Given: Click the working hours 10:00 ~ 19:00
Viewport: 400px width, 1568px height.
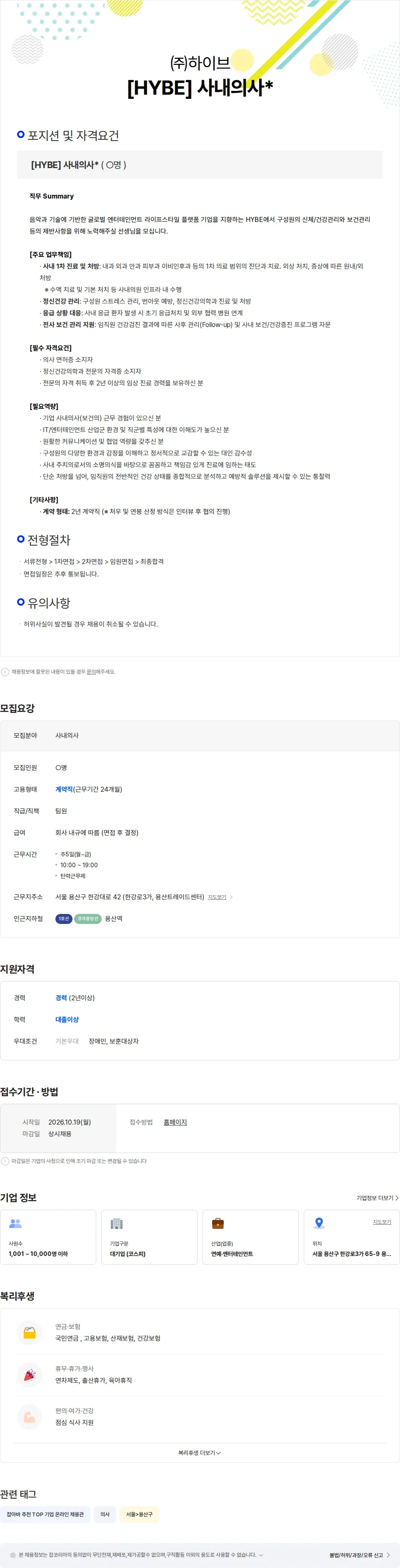Looking at the screenshot, I should (x=78, y=865).
